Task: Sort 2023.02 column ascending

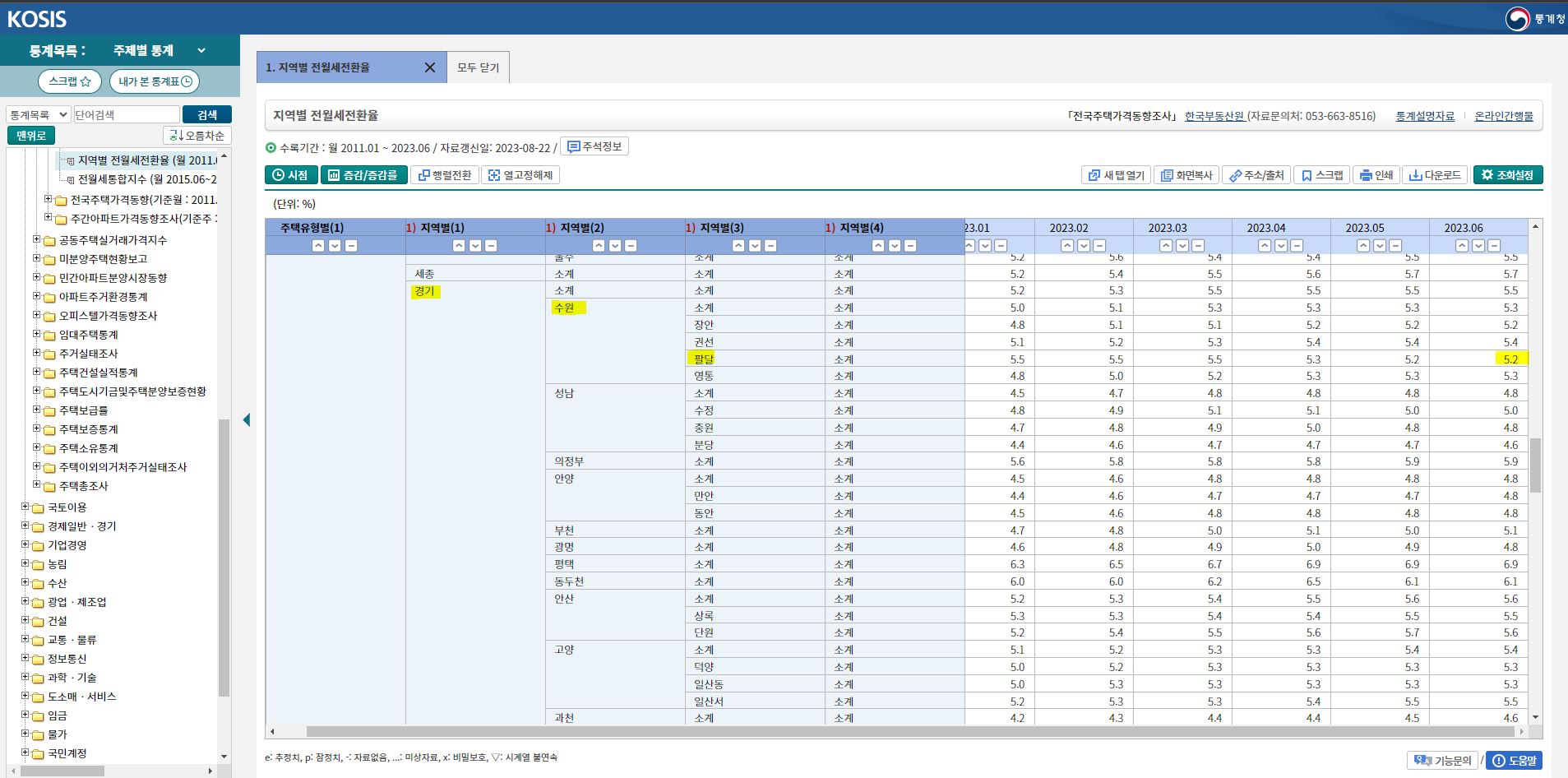Action: point(1067,245)
